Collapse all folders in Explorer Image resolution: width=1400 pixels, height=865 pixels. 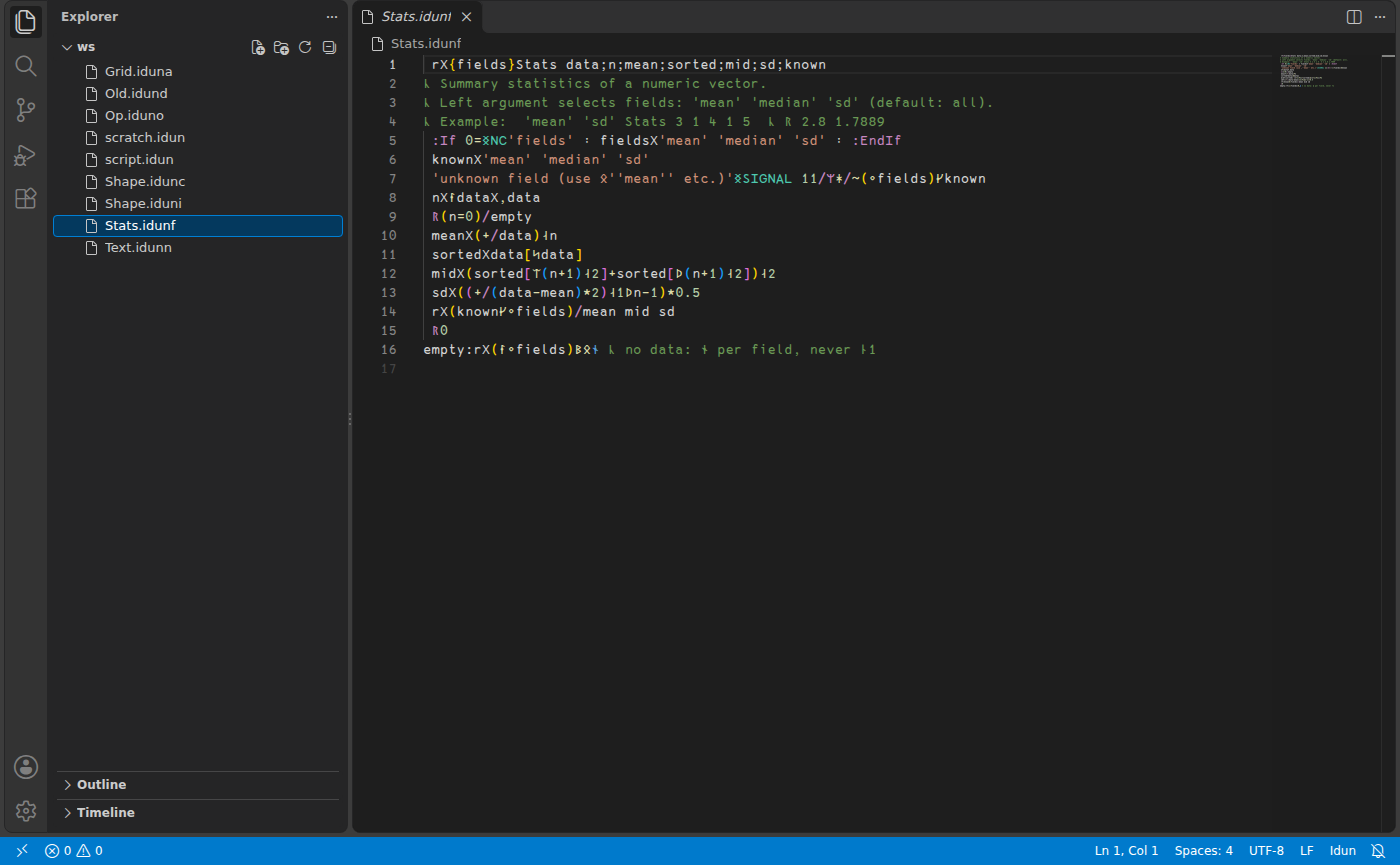point(329,47)
